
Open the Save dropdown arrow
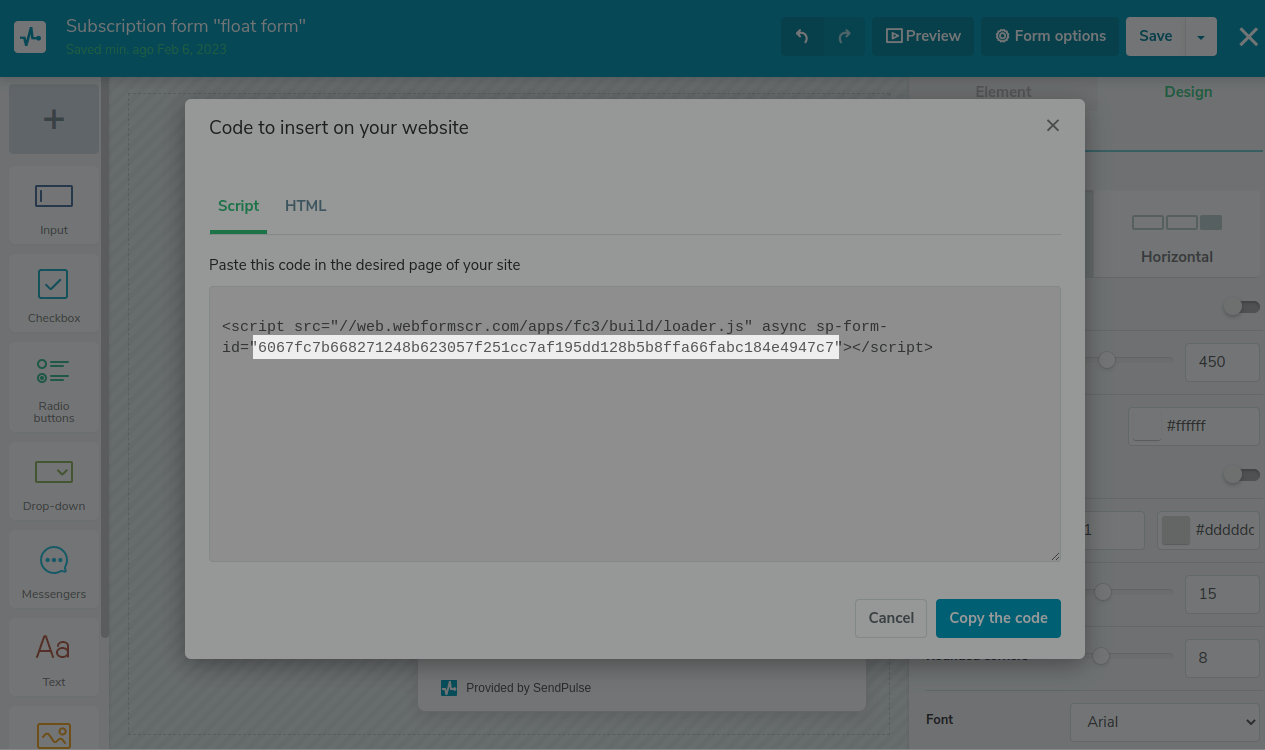(1201, 37)
